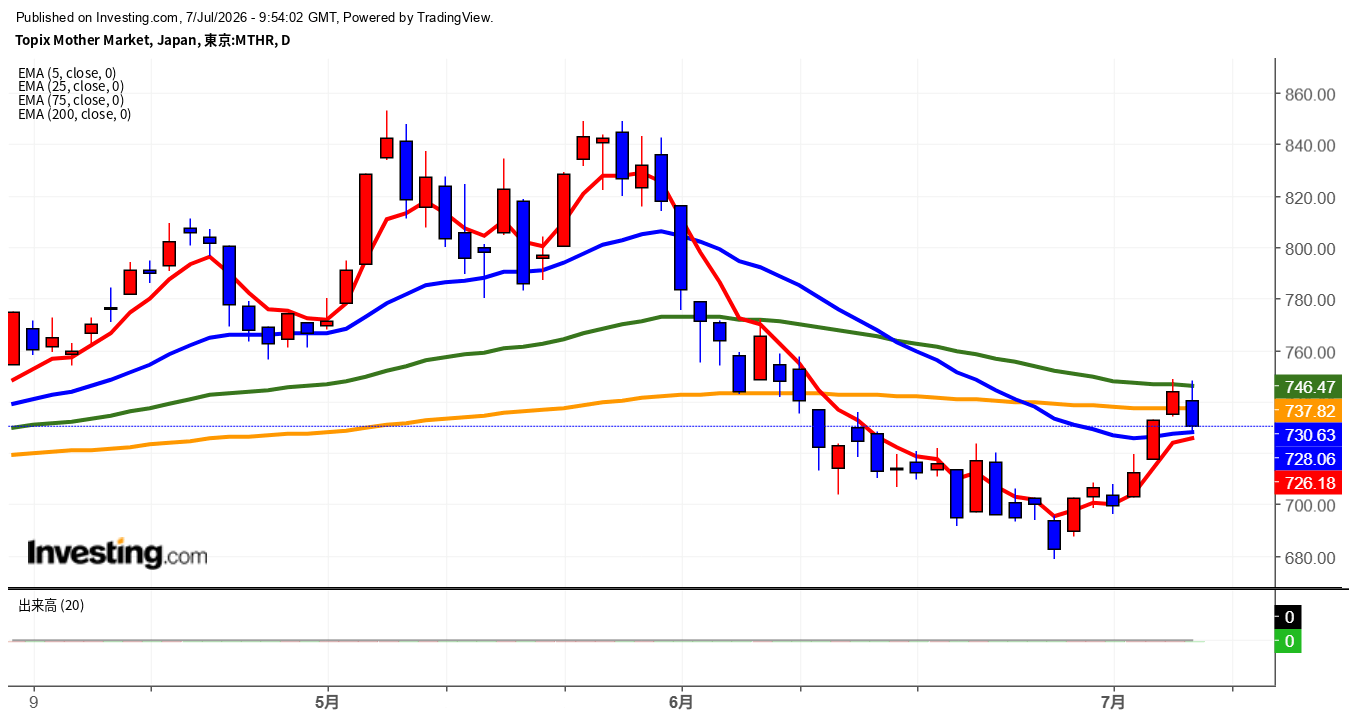Click the 6月 date axis label

681,703
